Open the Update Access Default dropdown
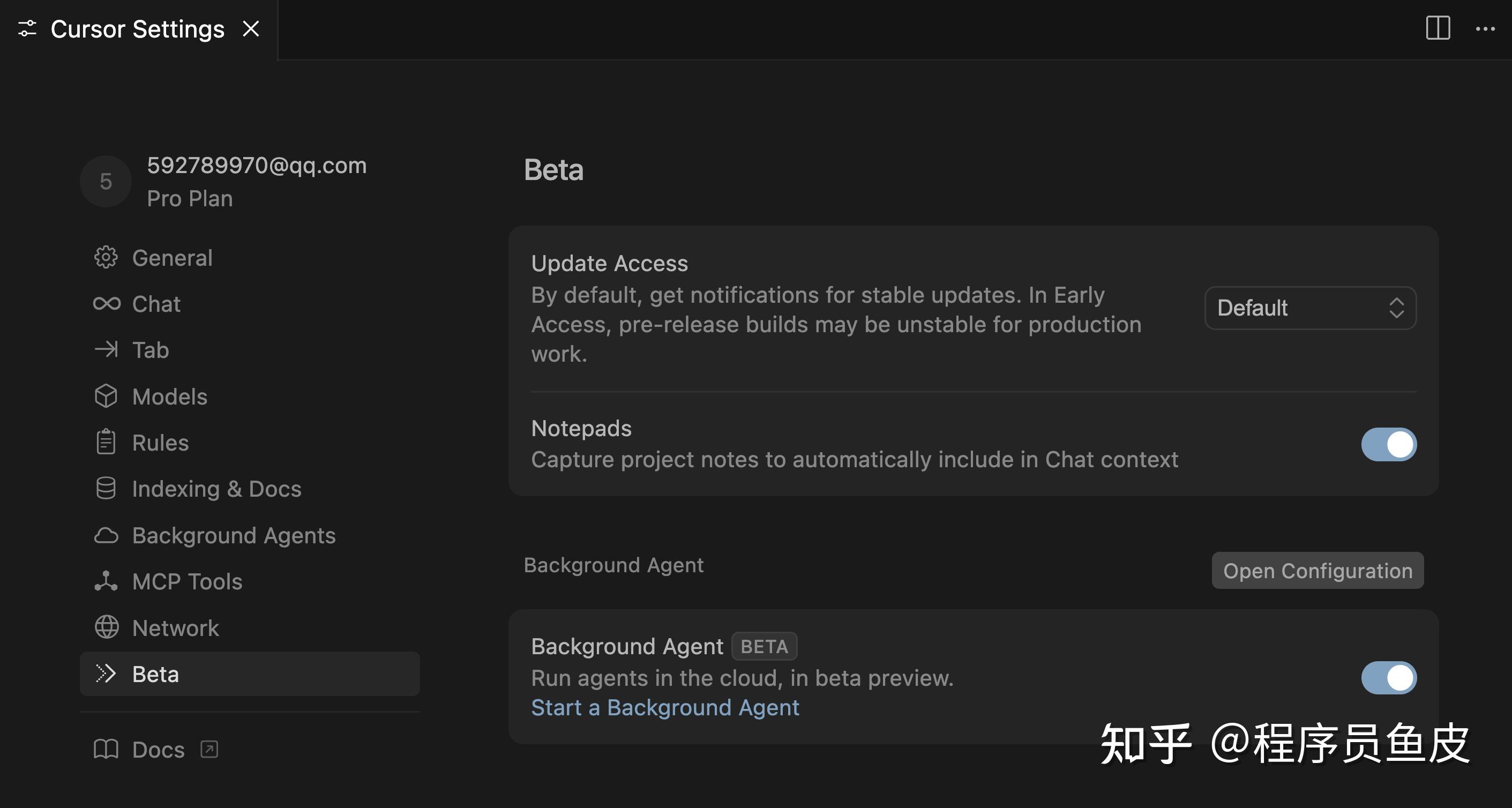Screen dimensions: 1512x808 pos(1309,308)
